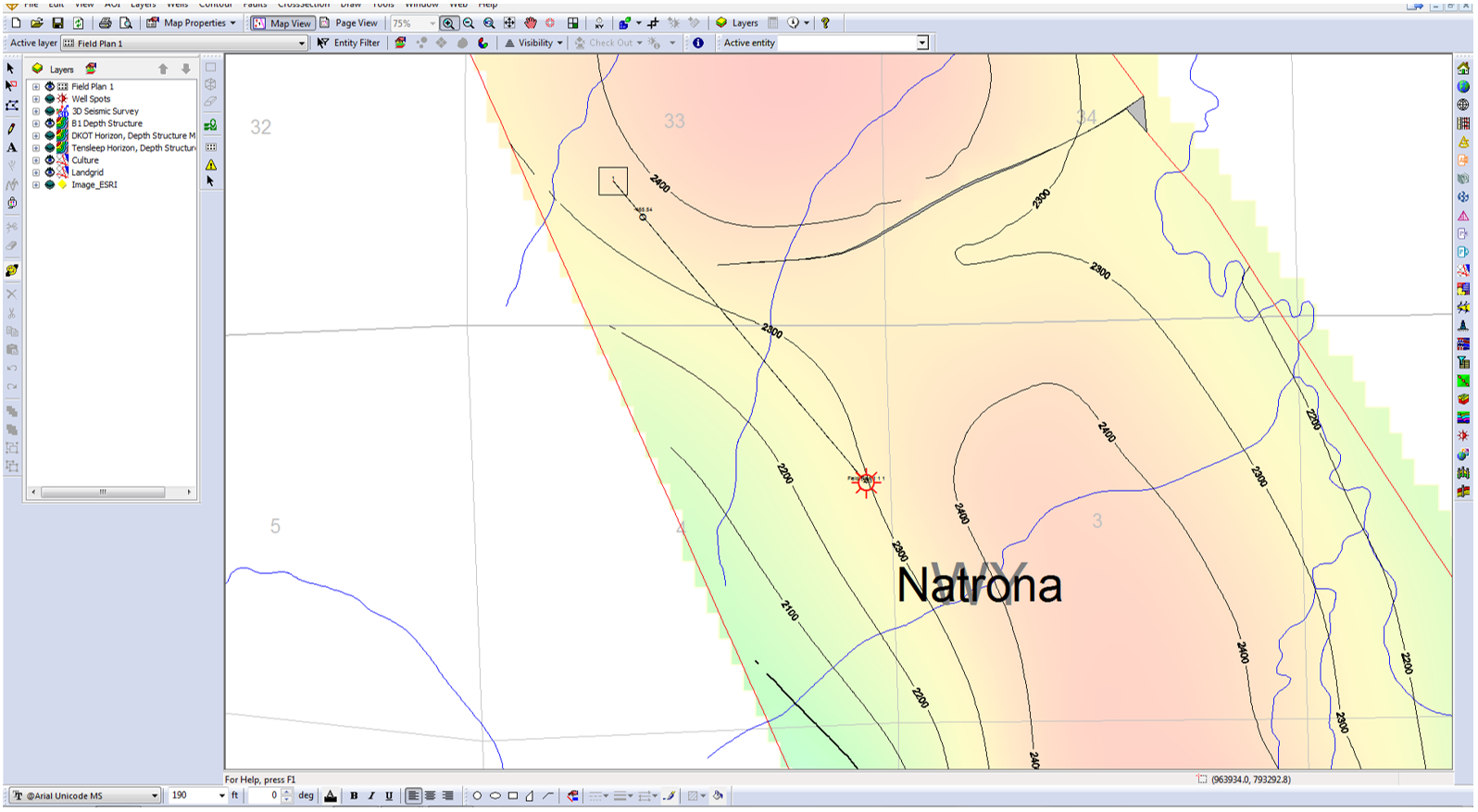Print the map using the printer icon

point(105,23)
